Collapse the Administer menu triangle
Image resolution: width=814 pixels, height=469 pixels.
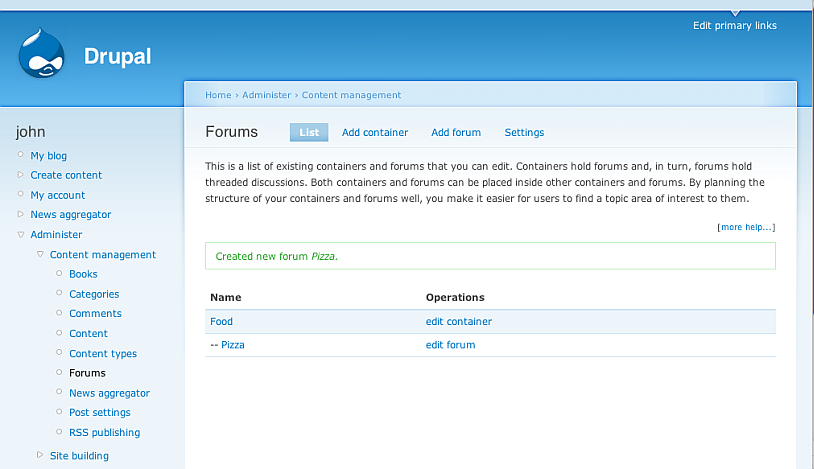pos(20,235)
